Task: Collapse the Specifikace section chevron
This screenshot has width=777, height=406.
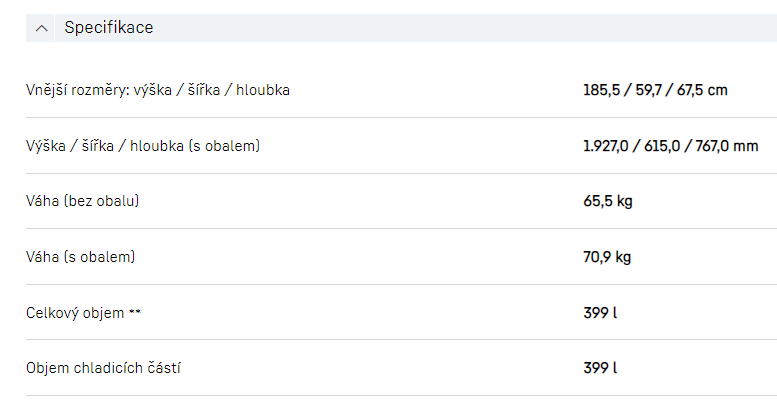Action: tap(41, 28)
